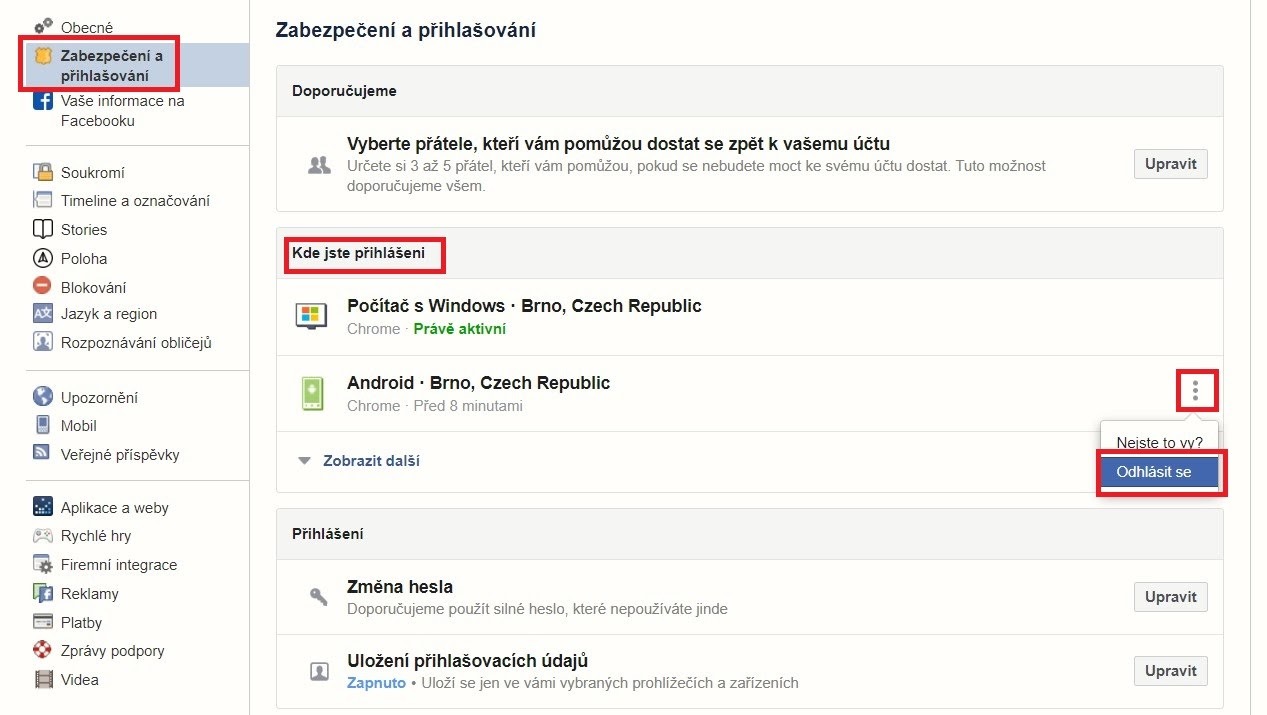The height and width of the screenshot is (715, 1267).
Task: Click the language icon for Jazyk a region
Action: point(43,314)
